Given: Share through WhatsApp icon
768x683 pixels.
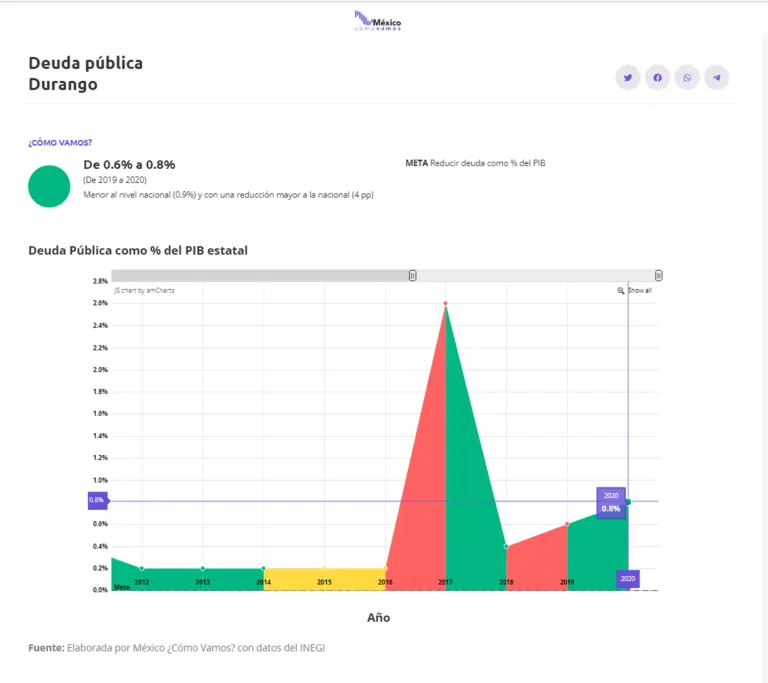Looking at the screenshot, I should point(687,78).
